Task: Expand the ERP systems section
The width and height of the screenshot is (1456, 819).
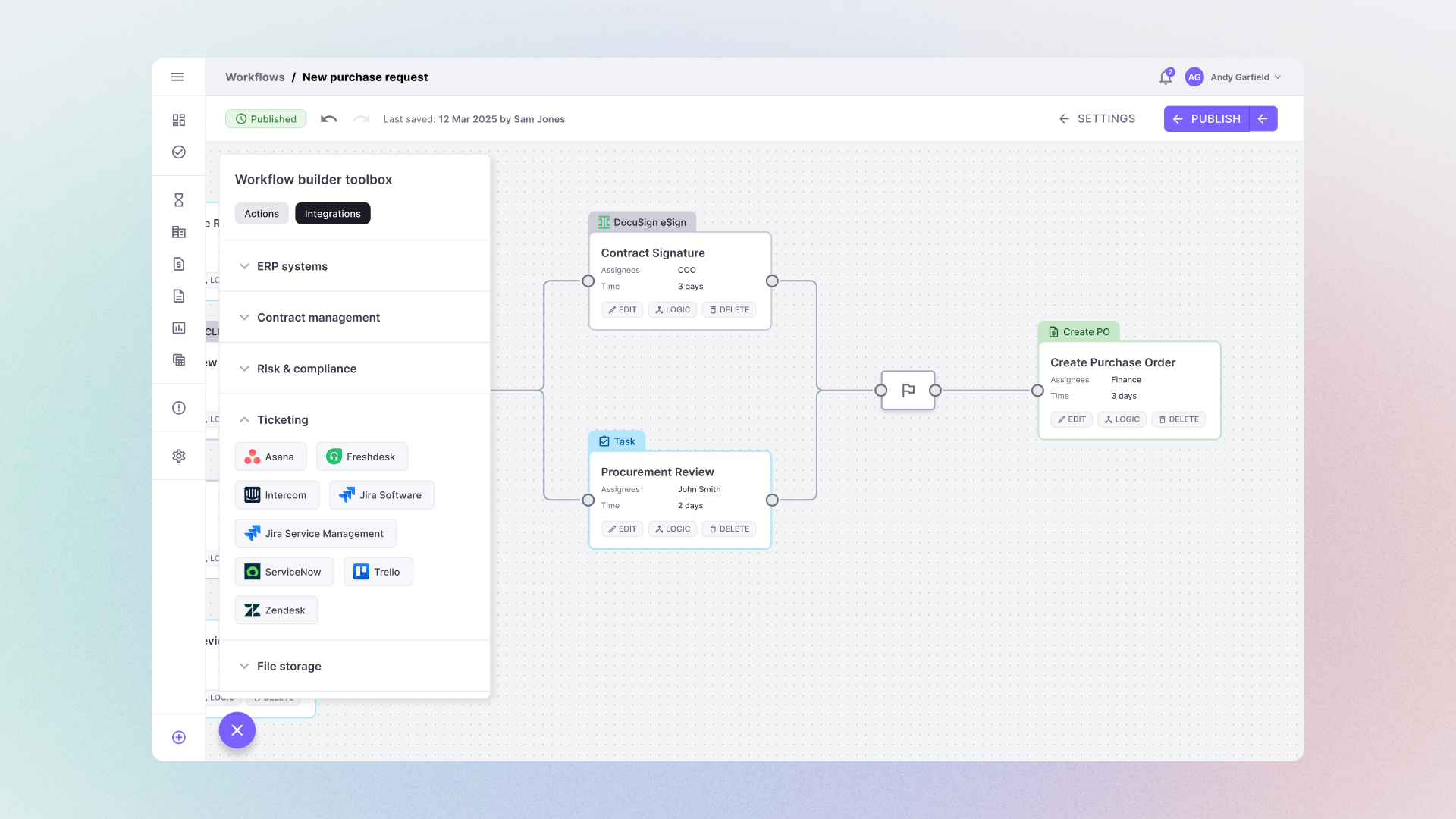Action: pyautogui.click(x=292, y=266)
